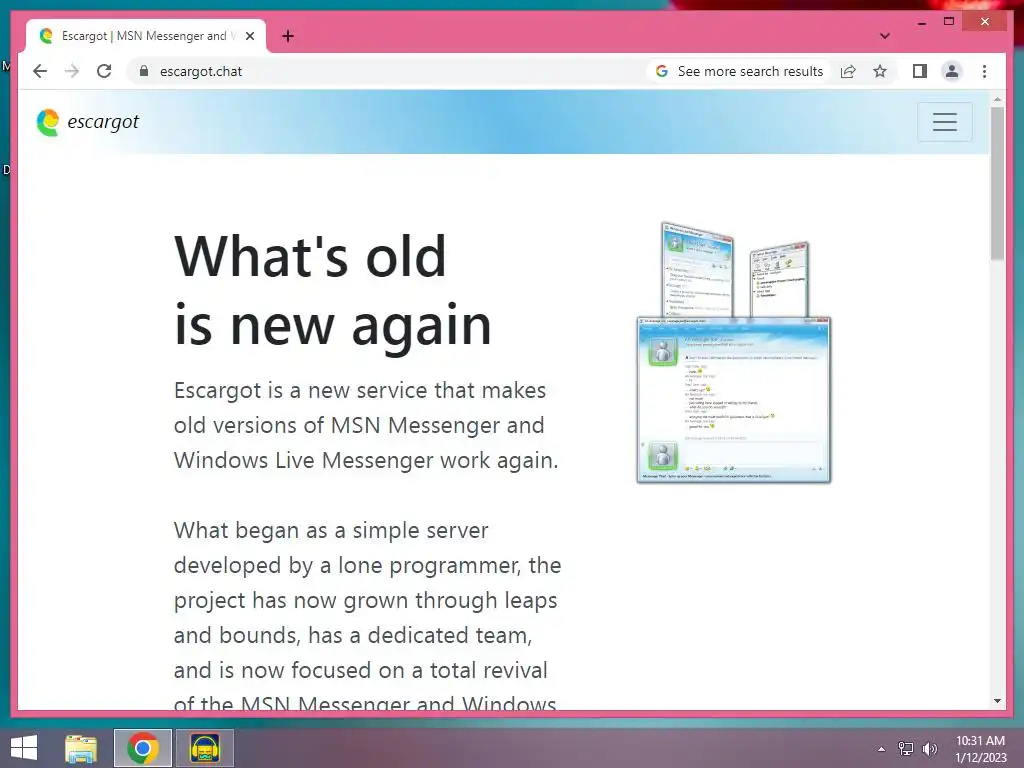Bookmark this tab with the star
The height and width of the screenshot is (768, 1024).
click(x=880, y=71)
